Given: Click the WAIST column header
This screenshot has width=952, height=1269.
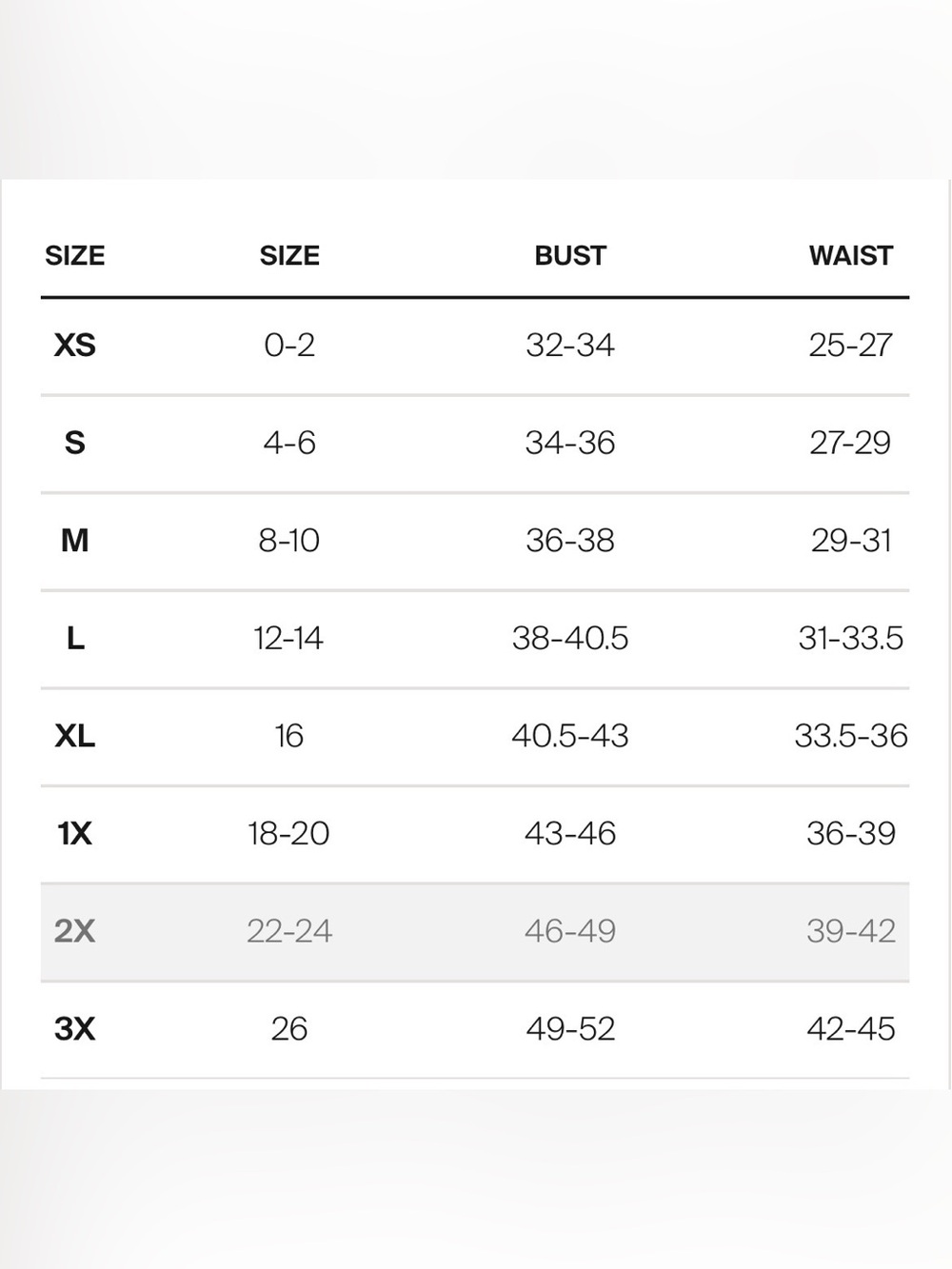Looking at the screenshot, I should (x=851, y=256).
